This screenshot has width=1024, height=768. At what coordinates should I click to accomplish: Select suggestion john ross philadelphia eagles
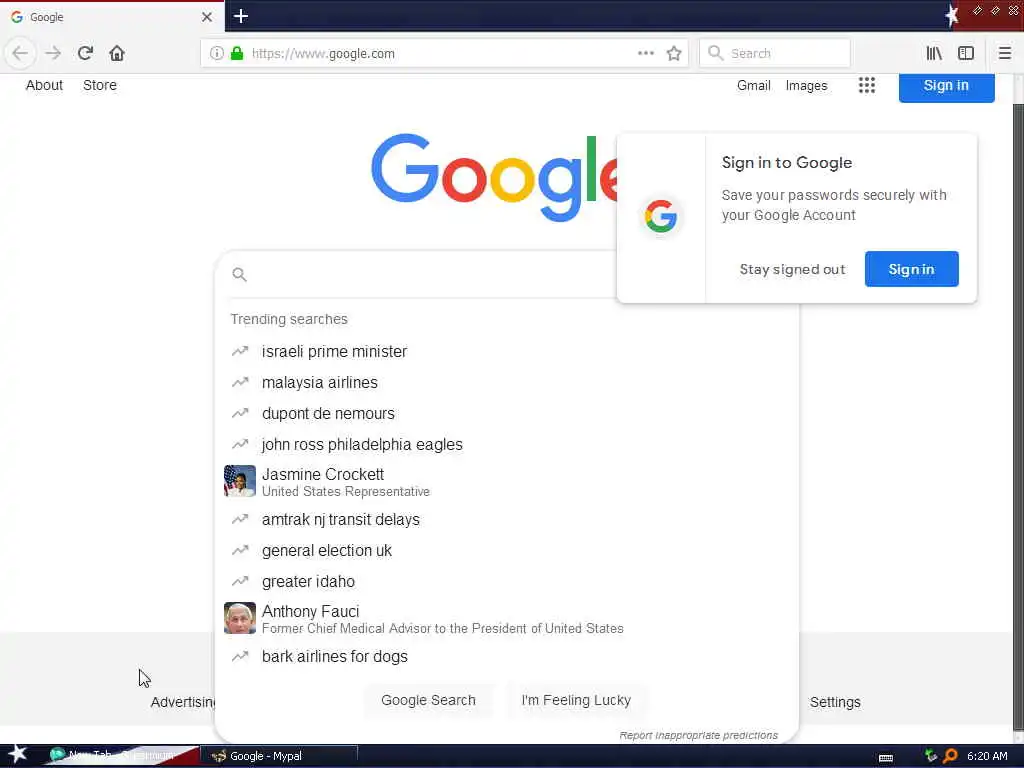click(362, 444)
